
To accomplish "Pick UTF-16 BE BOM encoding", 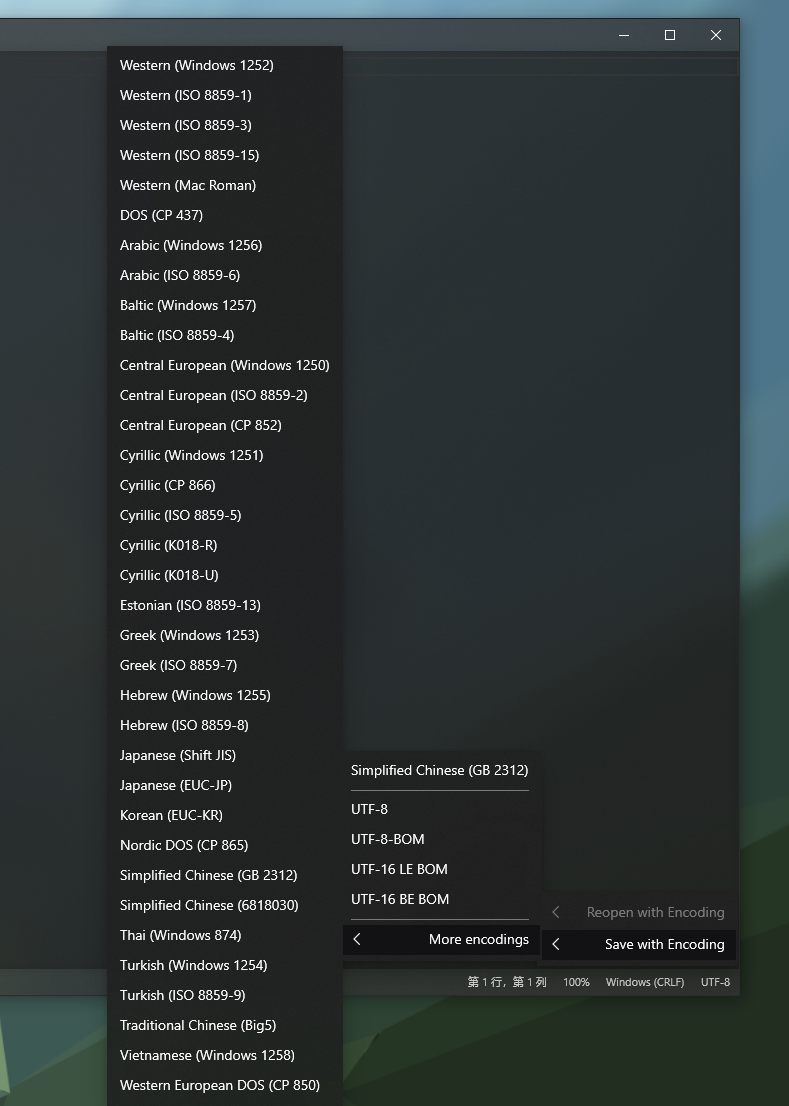I will pos(441,899).
